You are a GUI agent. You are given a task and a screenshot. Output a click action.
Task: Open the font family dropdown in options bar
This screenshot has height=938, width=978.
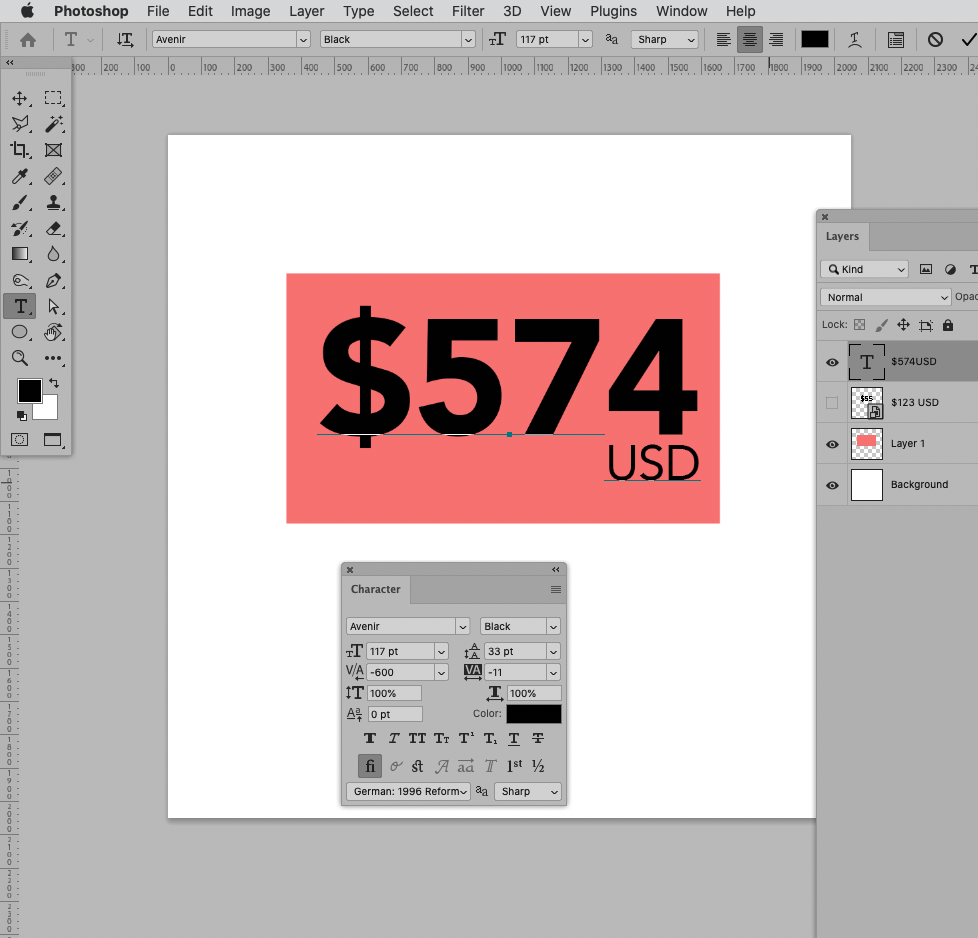point(303,40)
